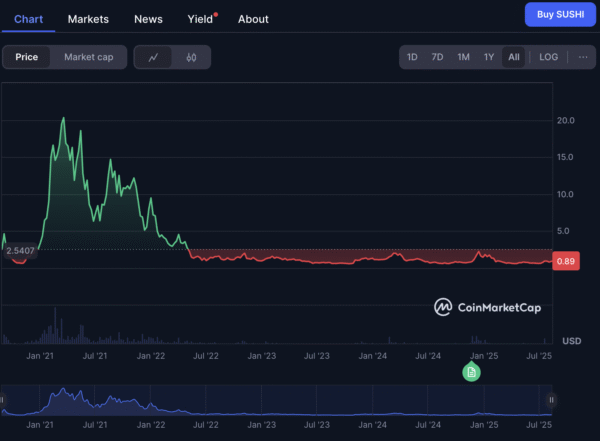
Task: Open the three-dots more options menu
Action: click(x=583, y=57)
